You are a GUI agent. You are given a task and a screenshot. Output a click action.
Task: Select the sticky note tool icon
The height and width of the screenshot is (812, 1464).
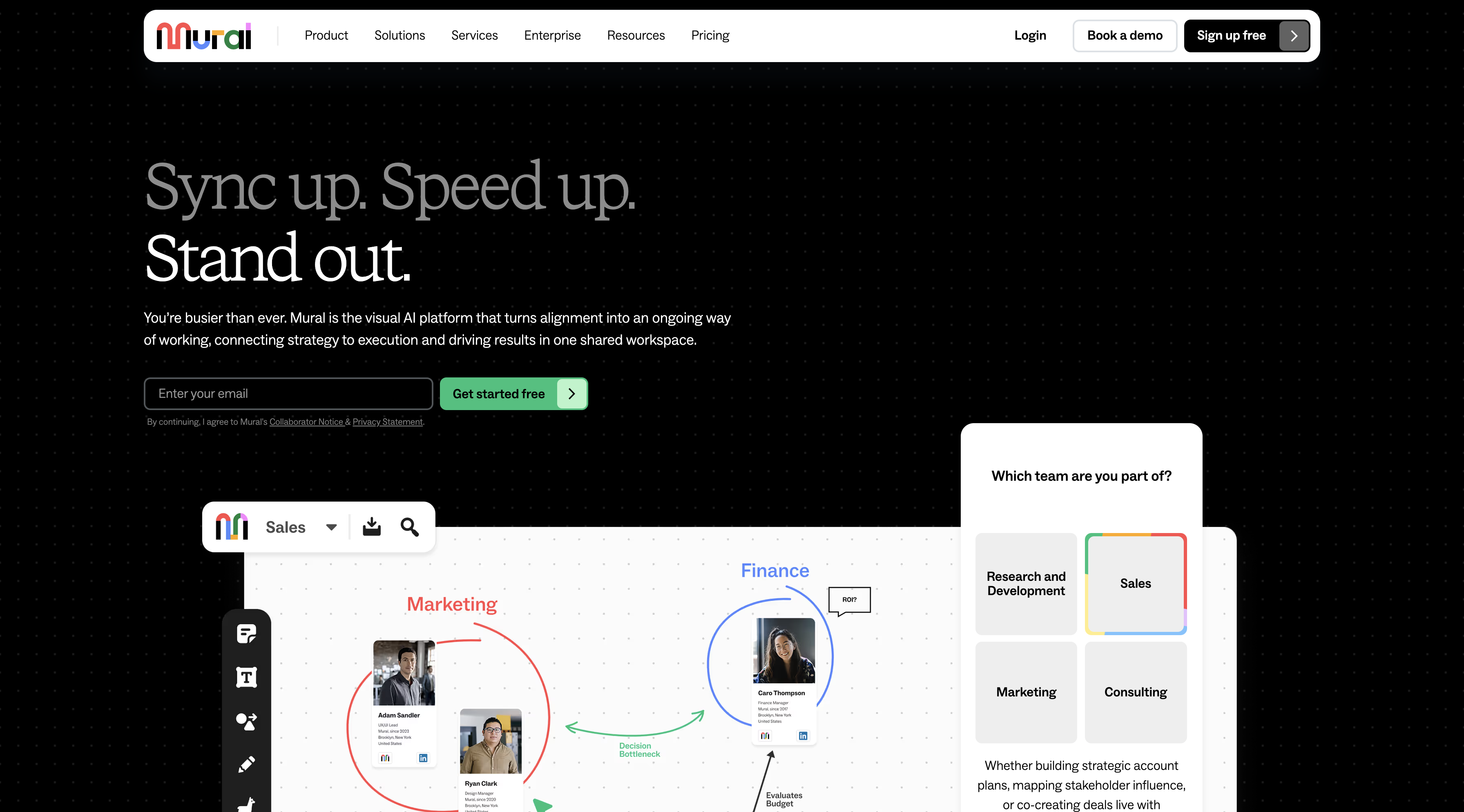point(246,633)
